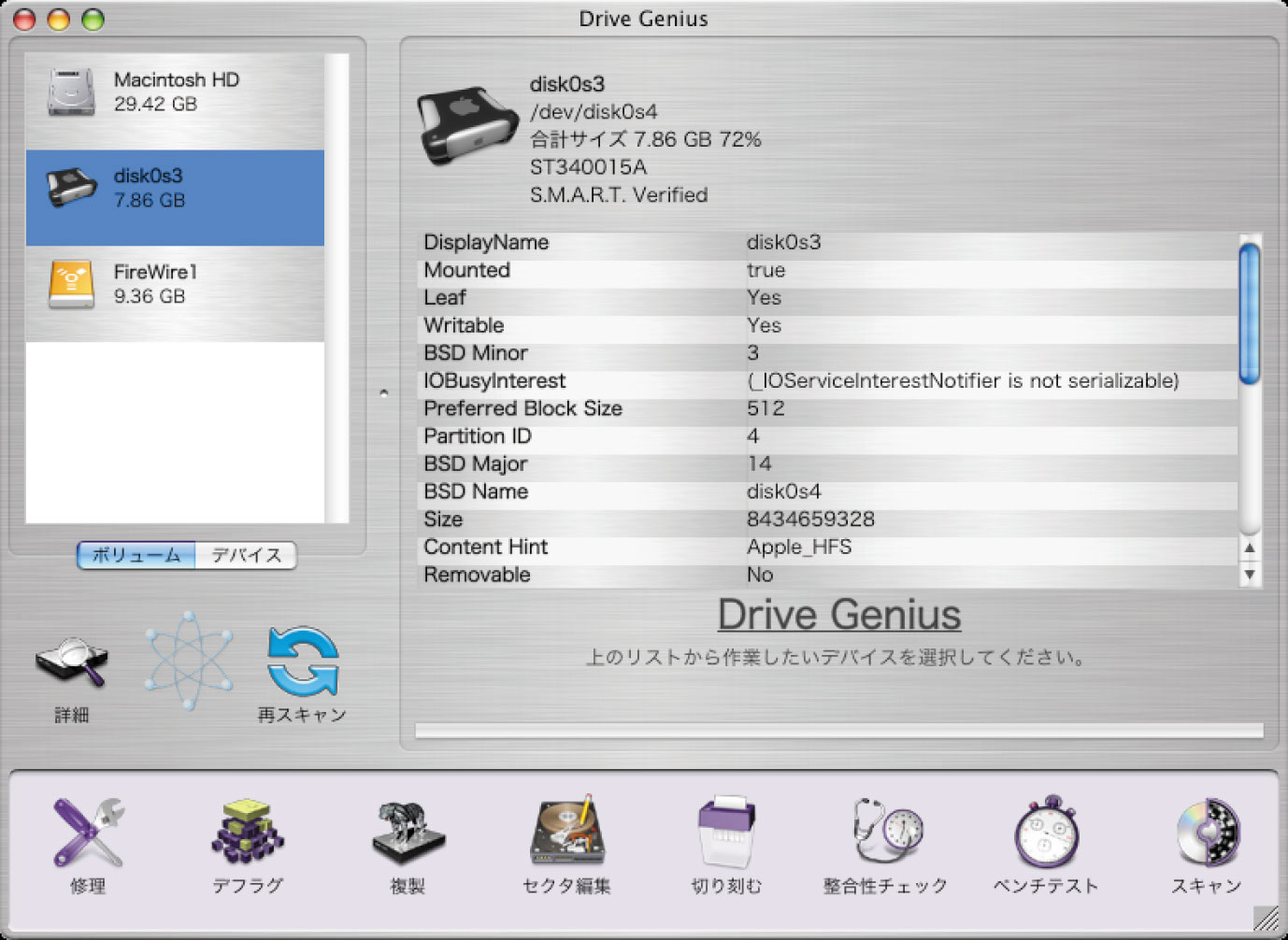Click the Mounted true row

pos(827,270)
